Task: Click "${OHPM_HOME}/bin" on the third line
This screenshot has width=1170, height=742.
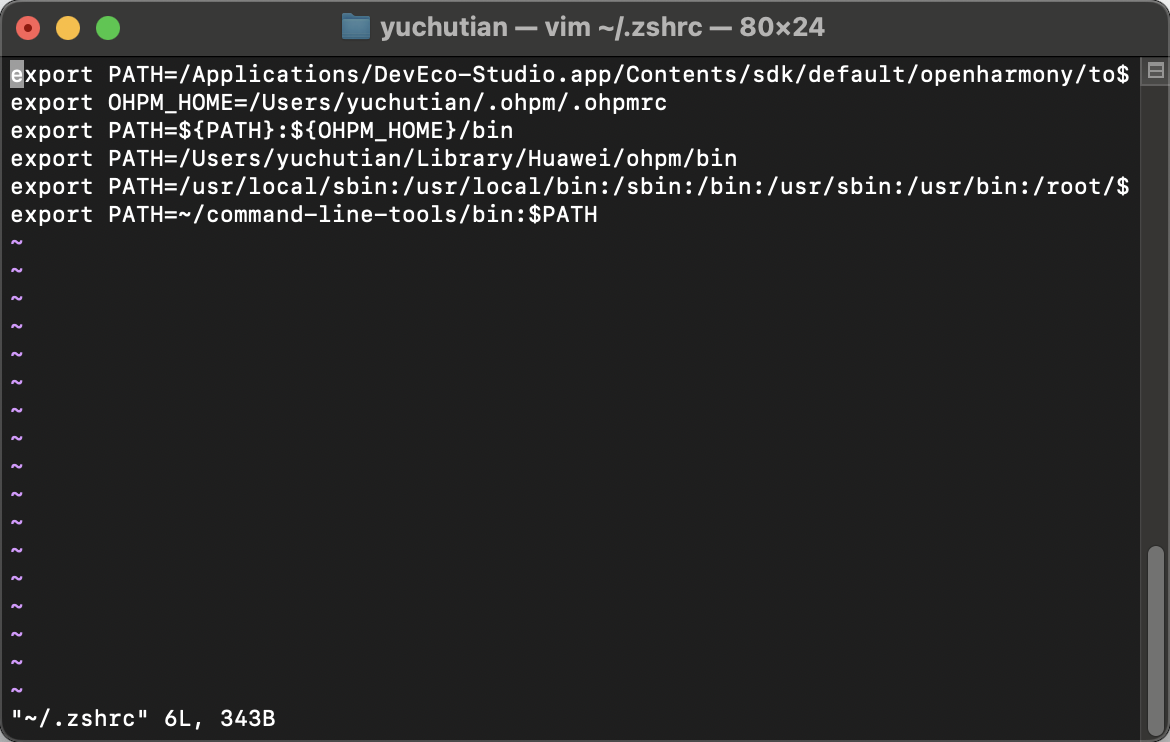Action: point(401,131)
